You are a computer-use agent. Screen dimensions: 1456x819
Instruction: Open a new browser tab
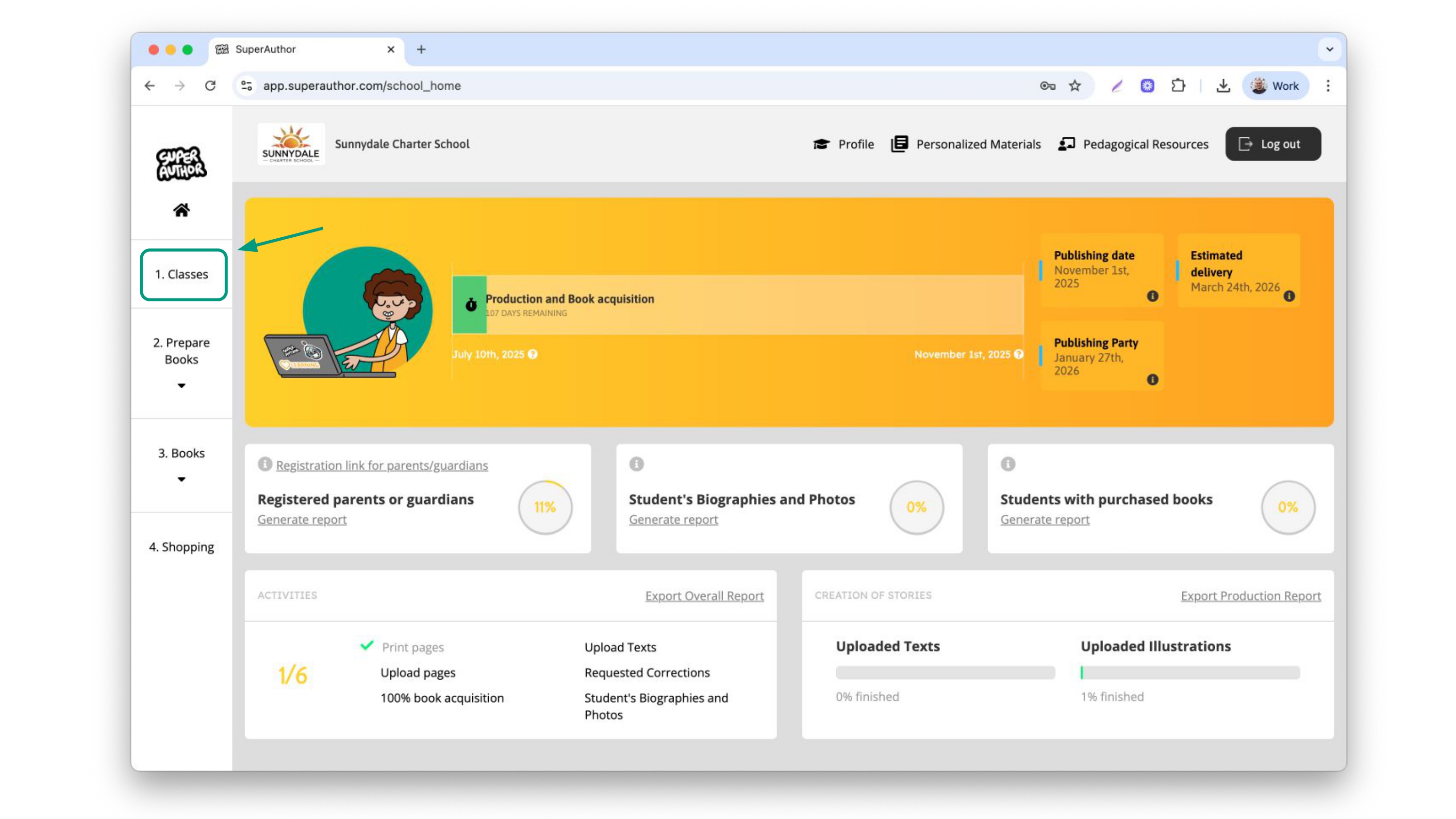click(x=421, y=50)
